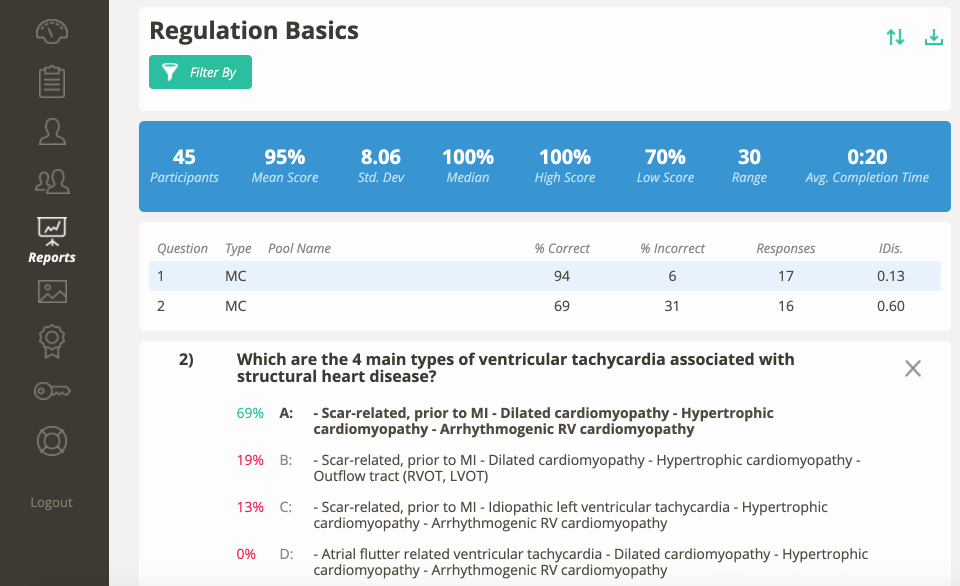Open the dashboard gauge icon in sidebar
This screenshot has width=960, height=586.
tap(51, 31)
